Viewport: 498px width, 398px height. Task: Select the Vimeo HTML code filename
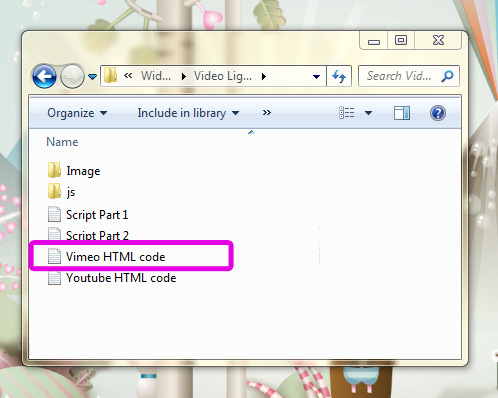(x=115, y=257)
